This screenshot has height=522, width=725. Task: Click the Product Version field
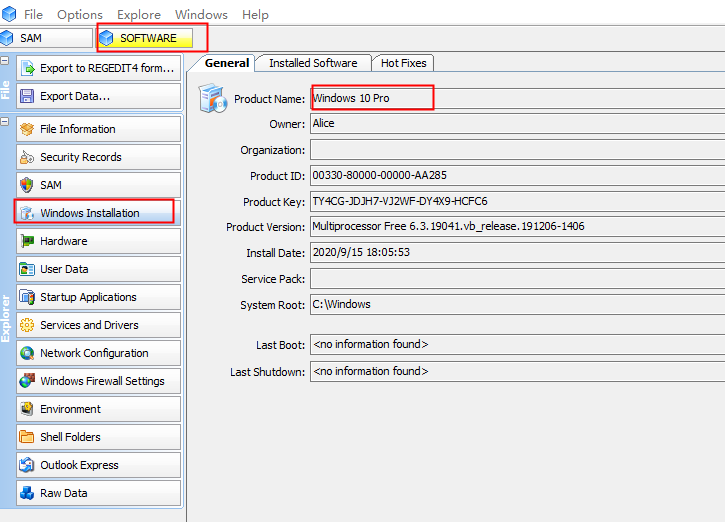pyautogui.click(x=517, y=227)
